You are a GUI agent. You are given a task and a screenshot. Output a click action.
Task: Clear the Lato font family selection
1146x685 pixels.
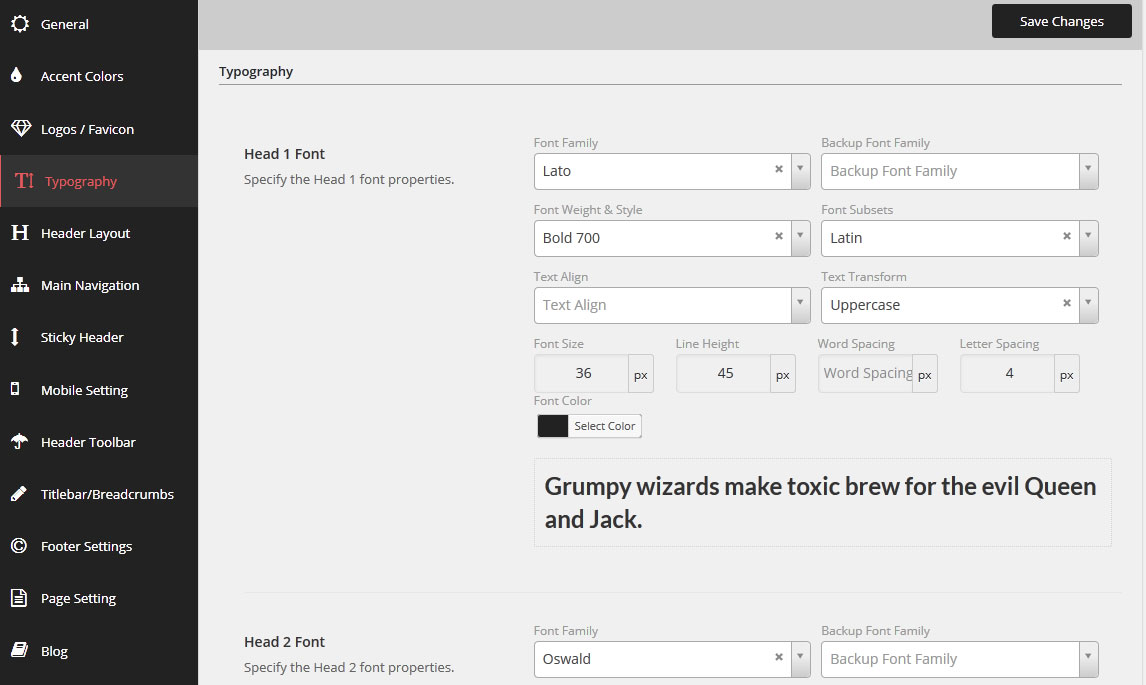coord(779,170)
